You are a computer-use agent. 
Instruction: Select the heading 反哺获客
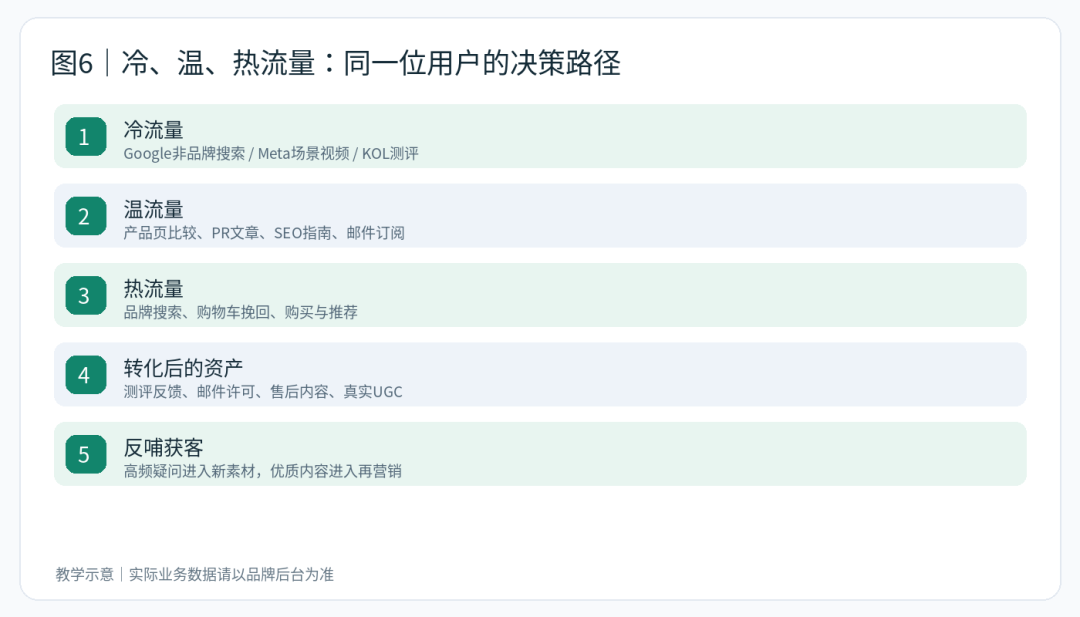click(x=163, y=447)
